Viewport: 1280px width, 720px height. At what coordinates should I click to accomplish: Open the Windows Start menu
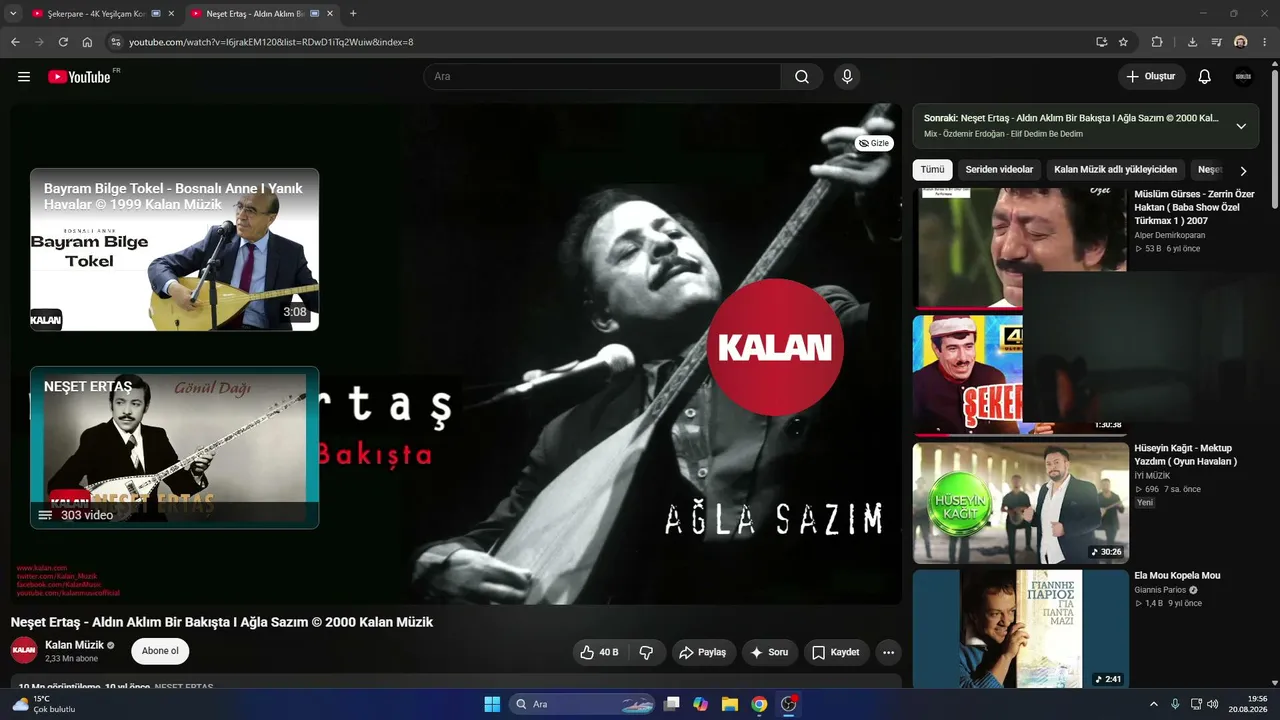pyautogui.click(x=492, y=704)
